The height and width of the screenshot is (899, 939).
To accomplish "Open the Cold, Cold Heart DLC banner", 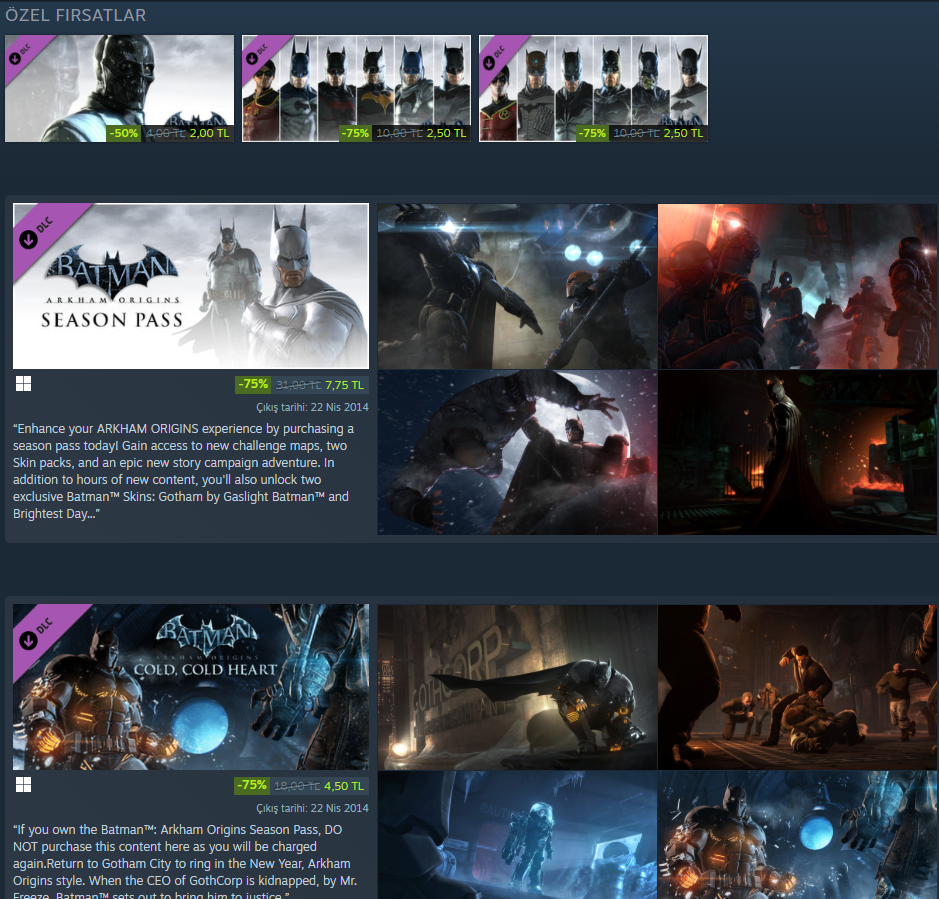I will pyautogui.click(x=191, y=687).
